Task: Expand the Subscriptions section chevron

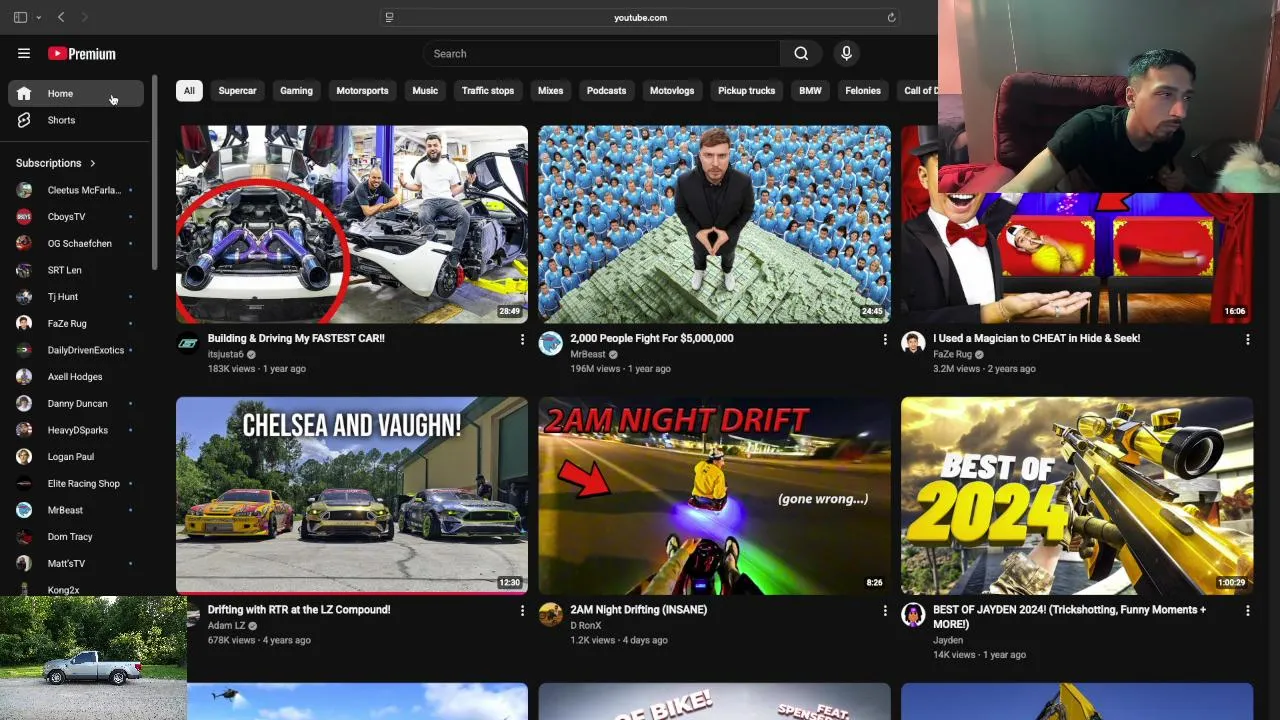Action: pos(93,163)
